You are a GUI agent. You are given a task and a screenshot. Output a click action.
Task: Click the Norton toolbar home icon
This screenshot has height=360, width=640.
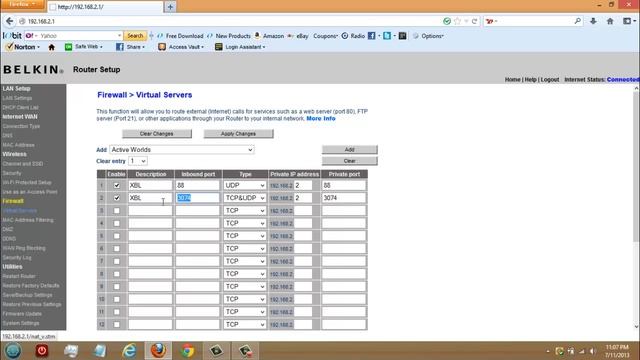click(51, 47)
